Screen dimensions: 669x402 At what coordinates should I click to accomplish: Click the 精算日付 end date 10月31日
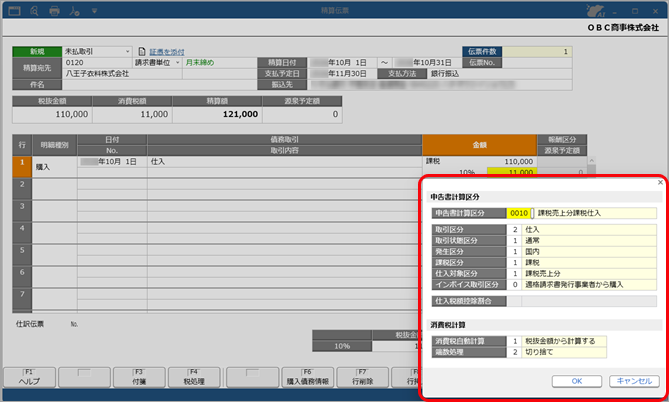coord(427,63)
